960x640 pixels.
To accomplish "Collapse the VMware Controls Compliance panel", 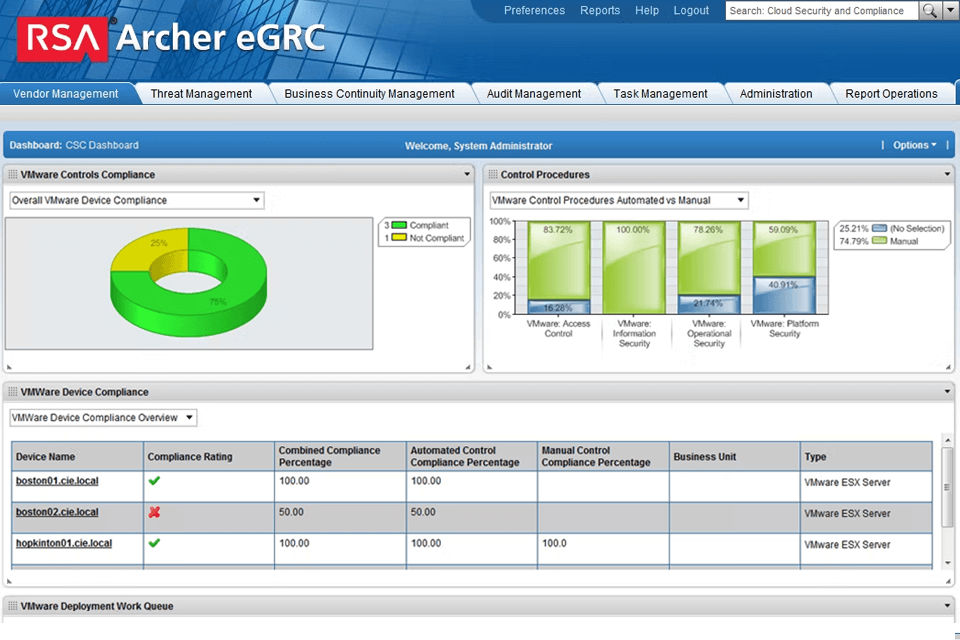I will (x=466, y=173).
